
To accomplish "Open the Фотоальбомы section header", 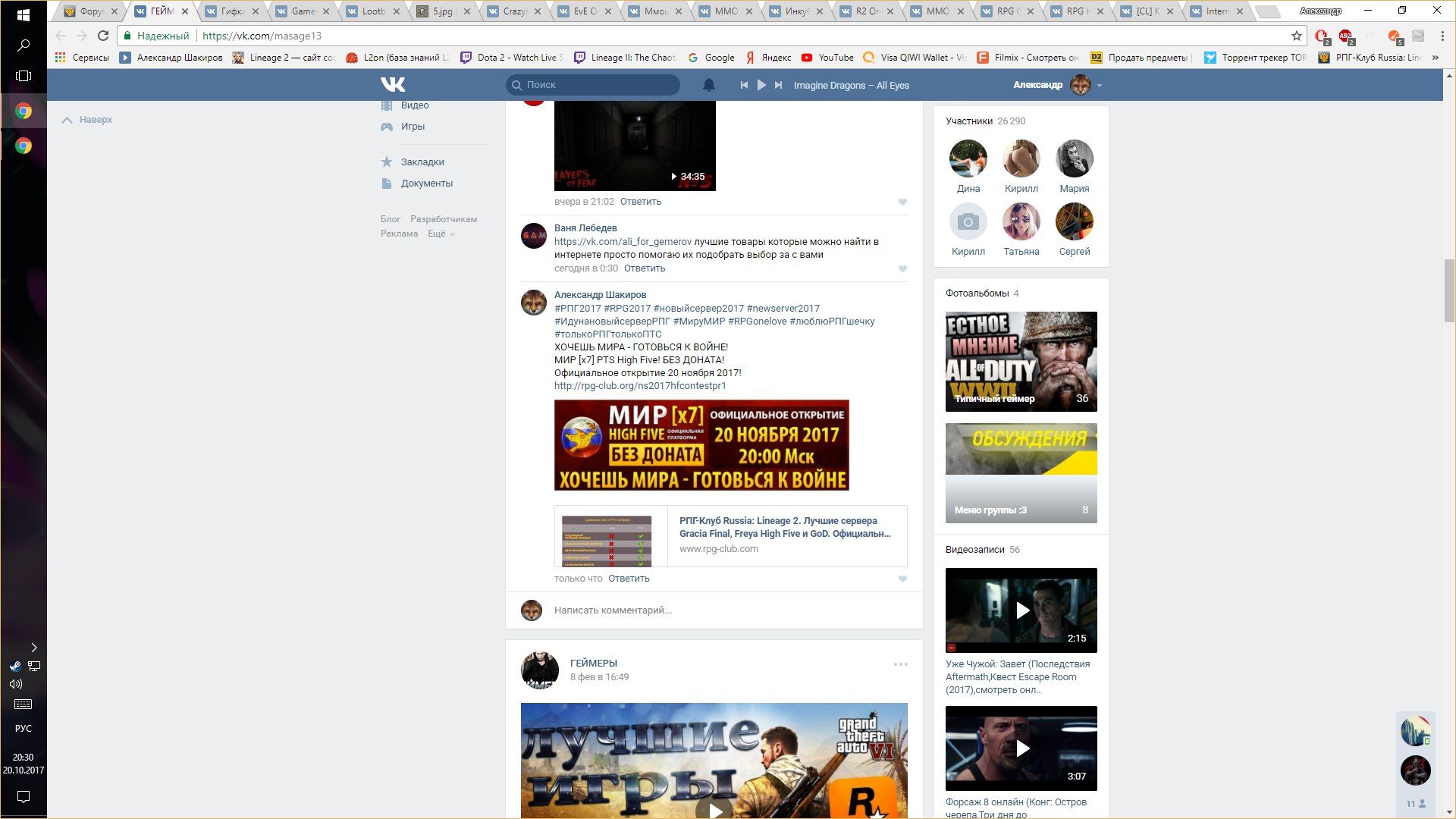I will 982,293.
